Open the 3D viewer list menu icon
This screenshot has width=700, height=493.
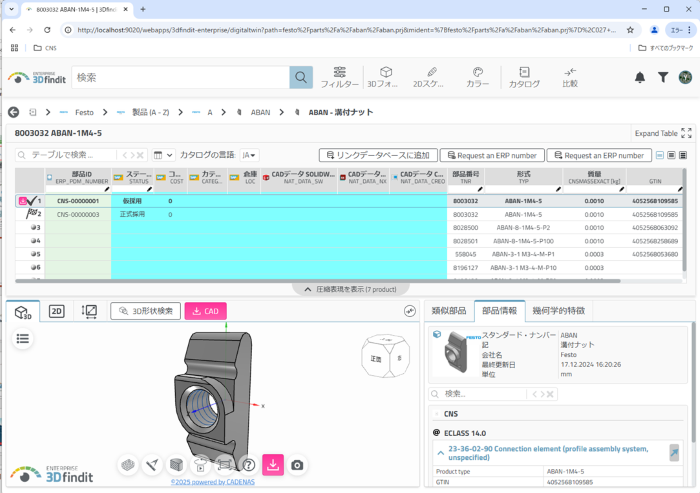(23, 338)
